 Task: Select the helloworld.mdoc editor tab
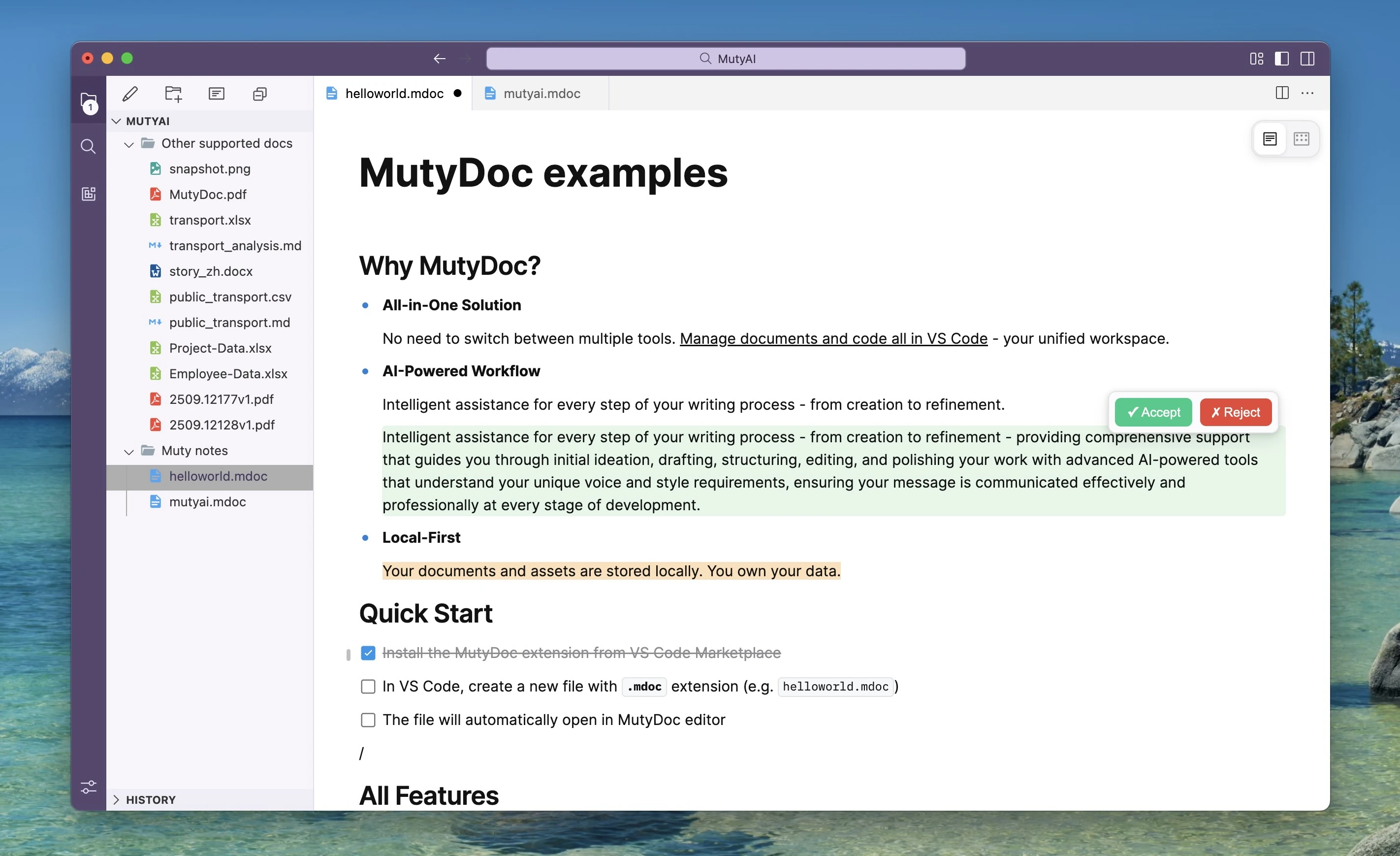[394, 93]
